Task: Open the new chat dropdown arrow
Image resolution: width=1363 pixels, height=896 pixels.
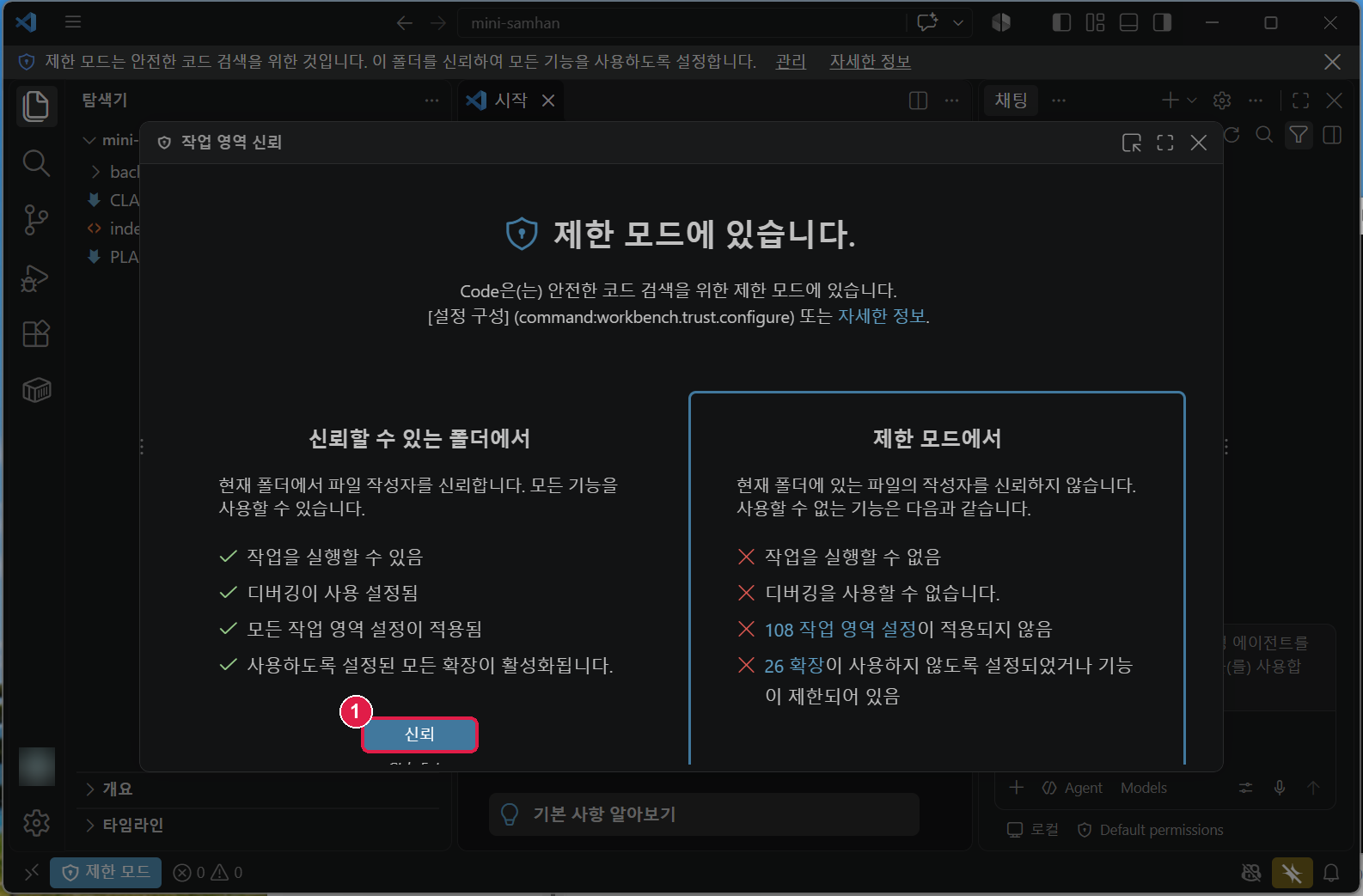Action: click(1192, 101)
